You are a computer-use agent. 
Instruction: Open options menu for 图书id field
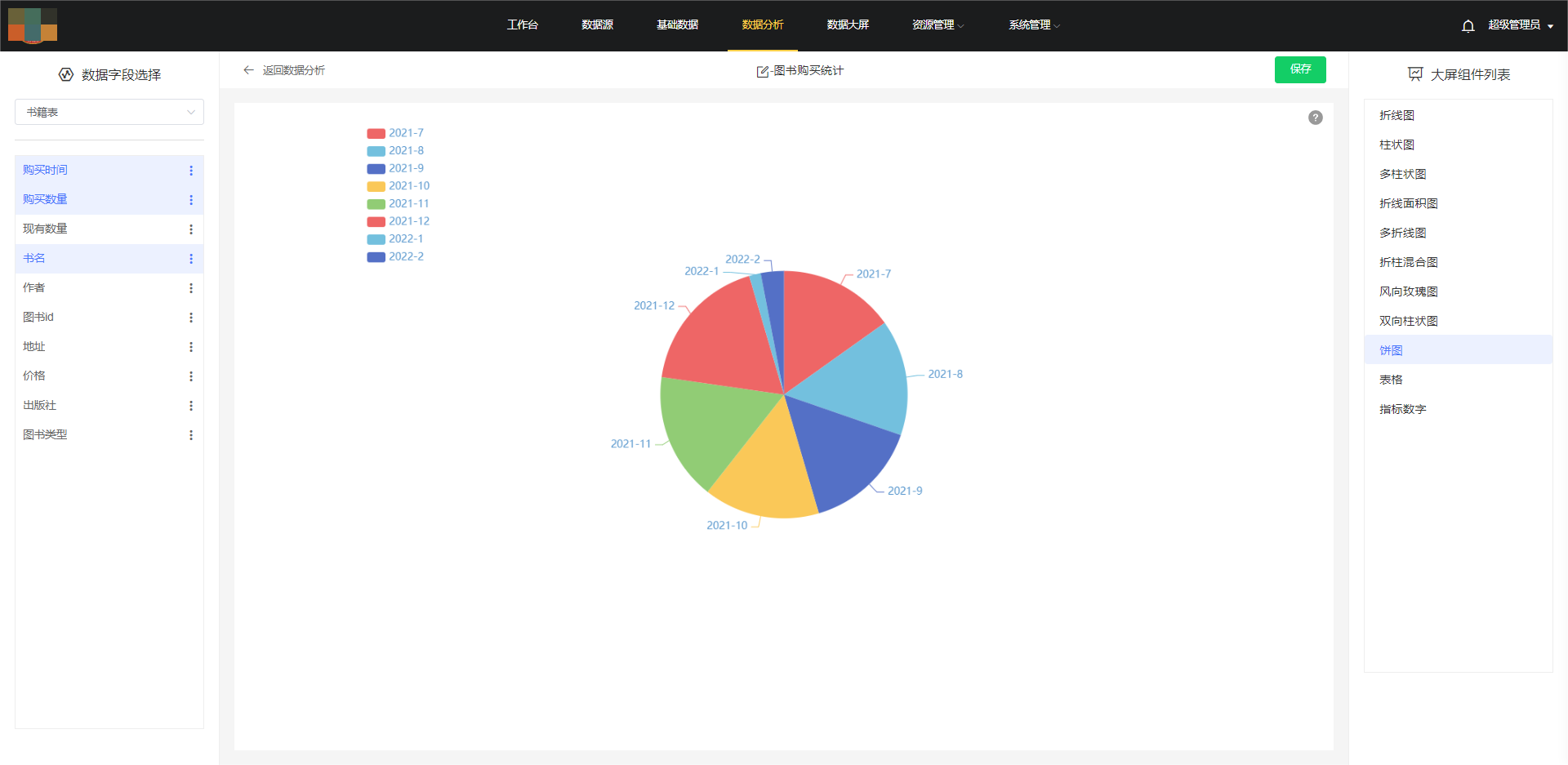click(x=191, y=318)
